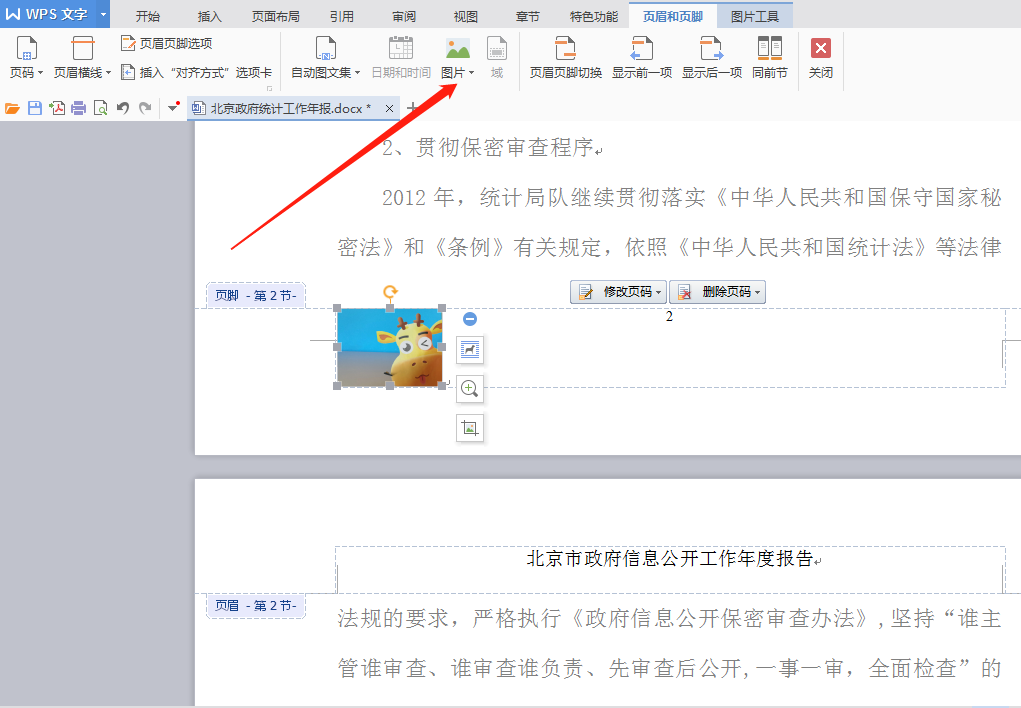Image resolution: width=1021 pixels, height=708 pixels.
Task: Open the 引用 tab
Action: click(x=342, y=16)
